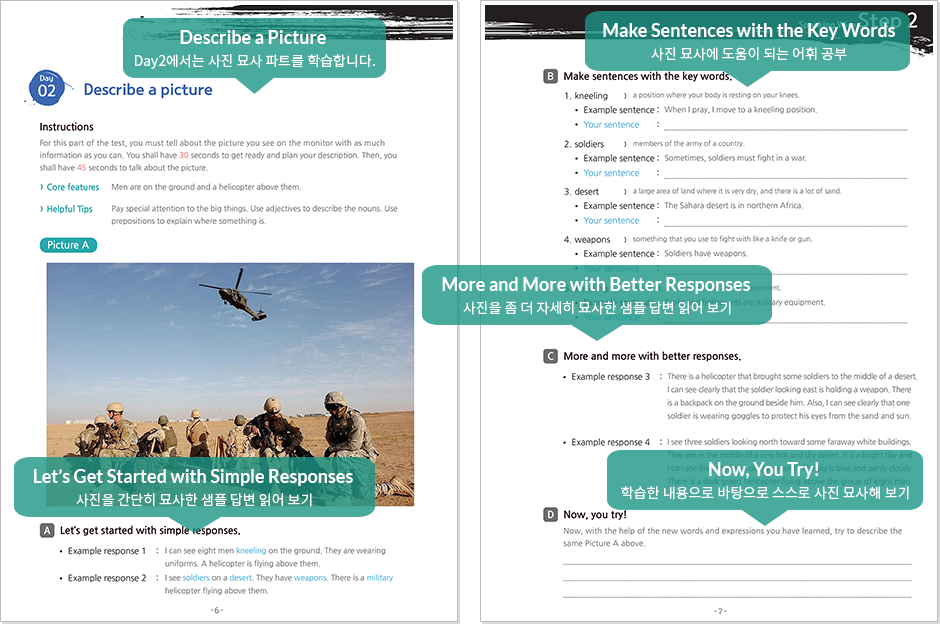Click page number 7 at the bottom

[721, 611]
